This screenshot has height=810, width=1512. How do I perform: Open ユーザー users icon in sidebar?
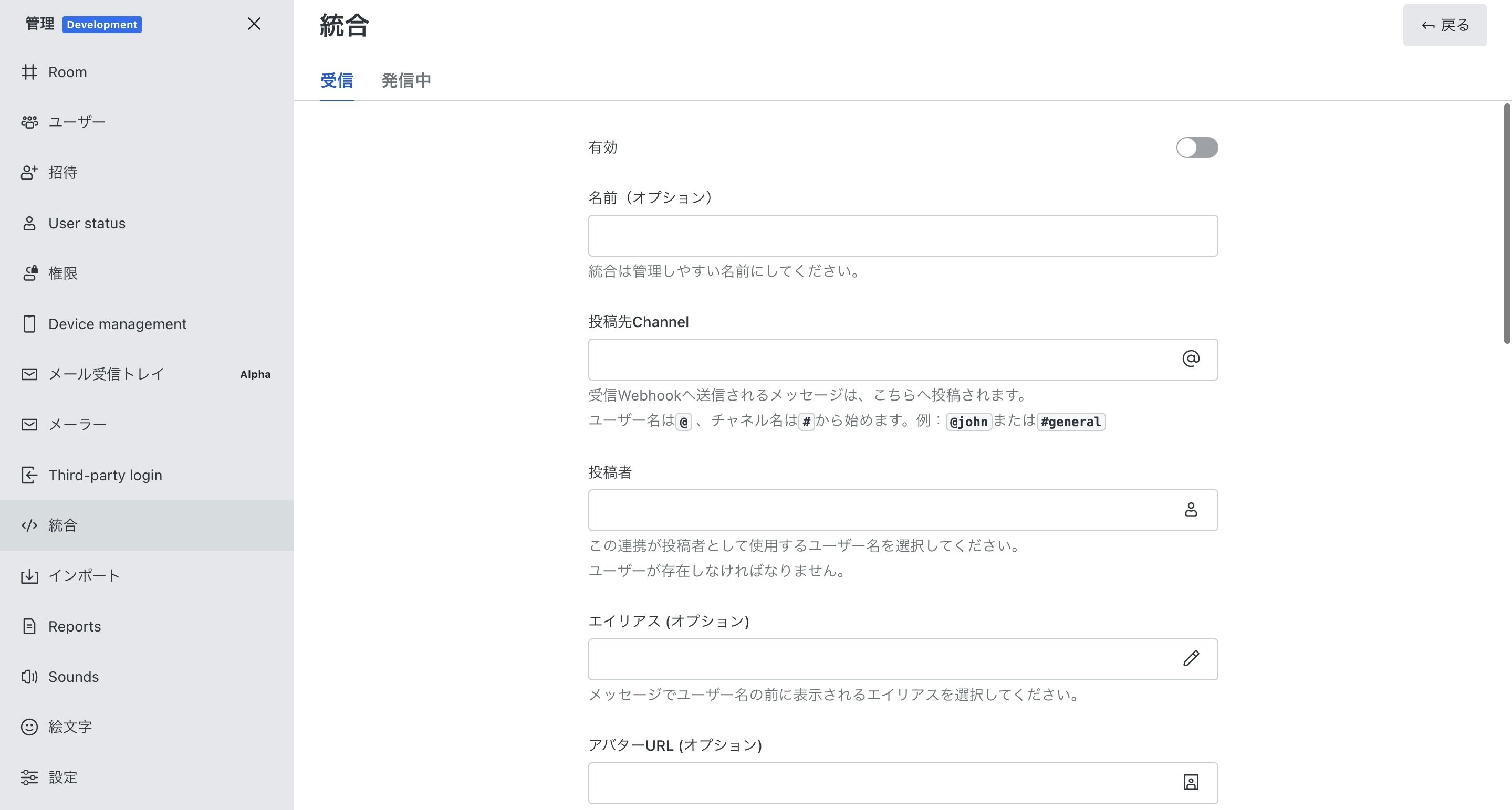pyautogui.click(x=29, y=122)
